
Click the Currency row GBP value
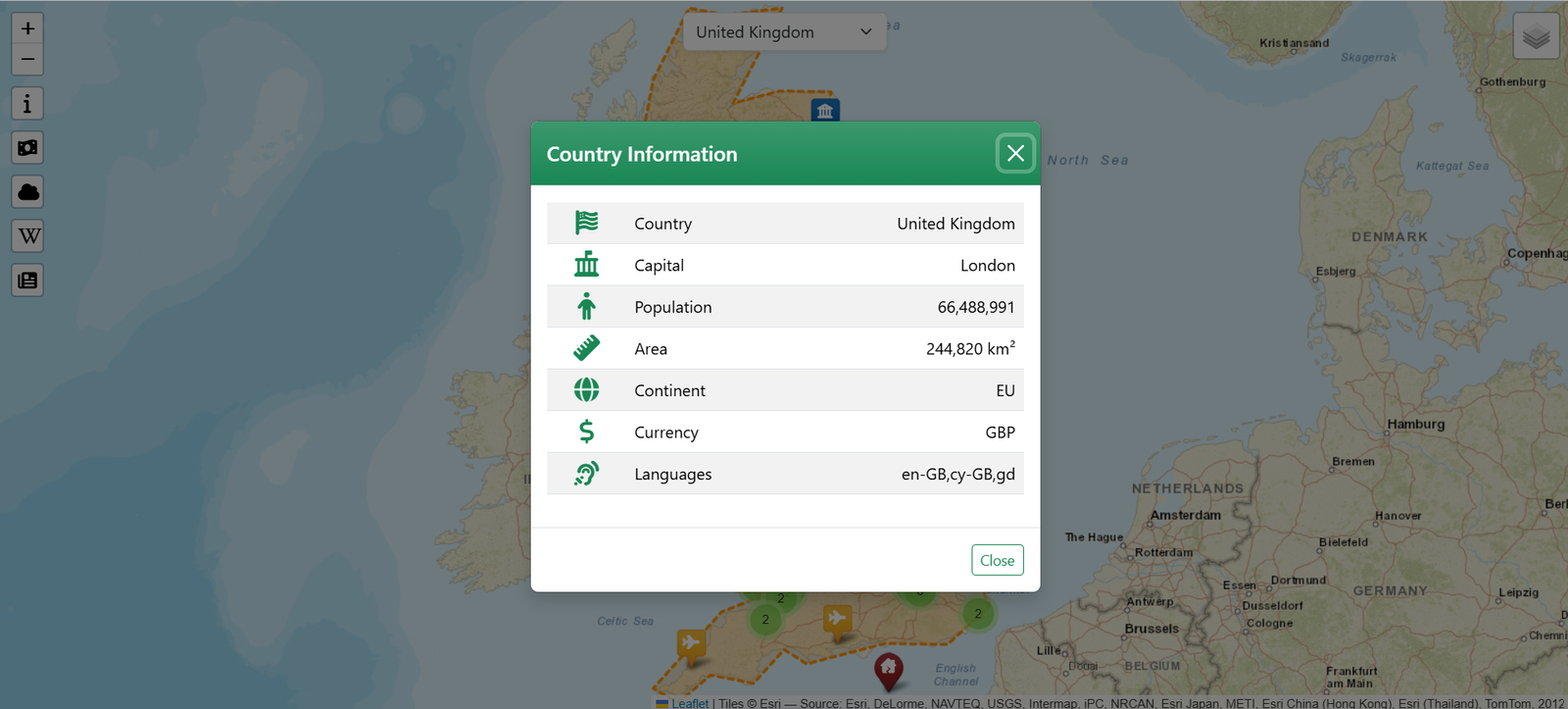pyautogui.click(x=1000, y=432)
